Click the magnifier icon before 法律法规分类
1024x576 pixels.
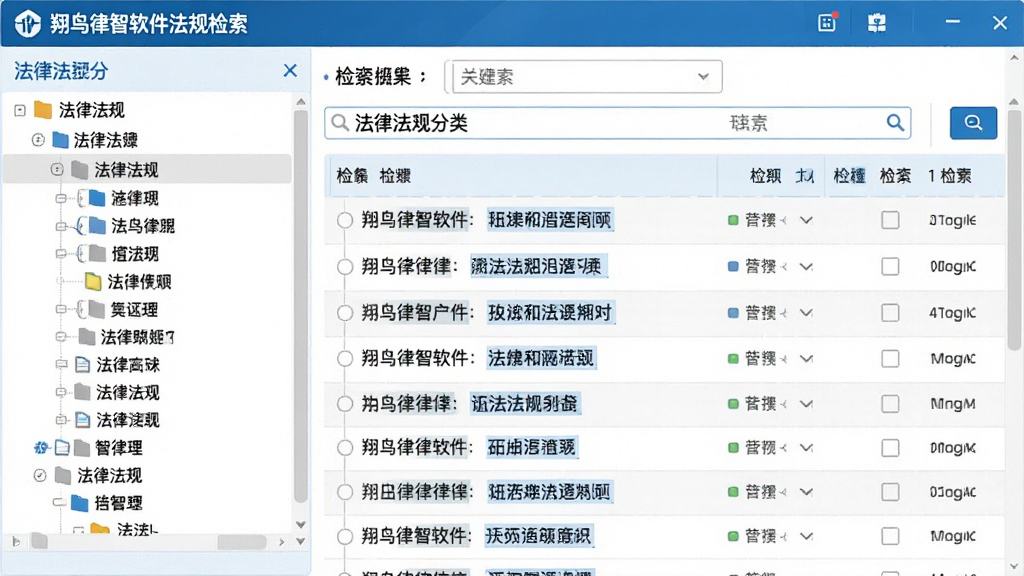(340, 123)
